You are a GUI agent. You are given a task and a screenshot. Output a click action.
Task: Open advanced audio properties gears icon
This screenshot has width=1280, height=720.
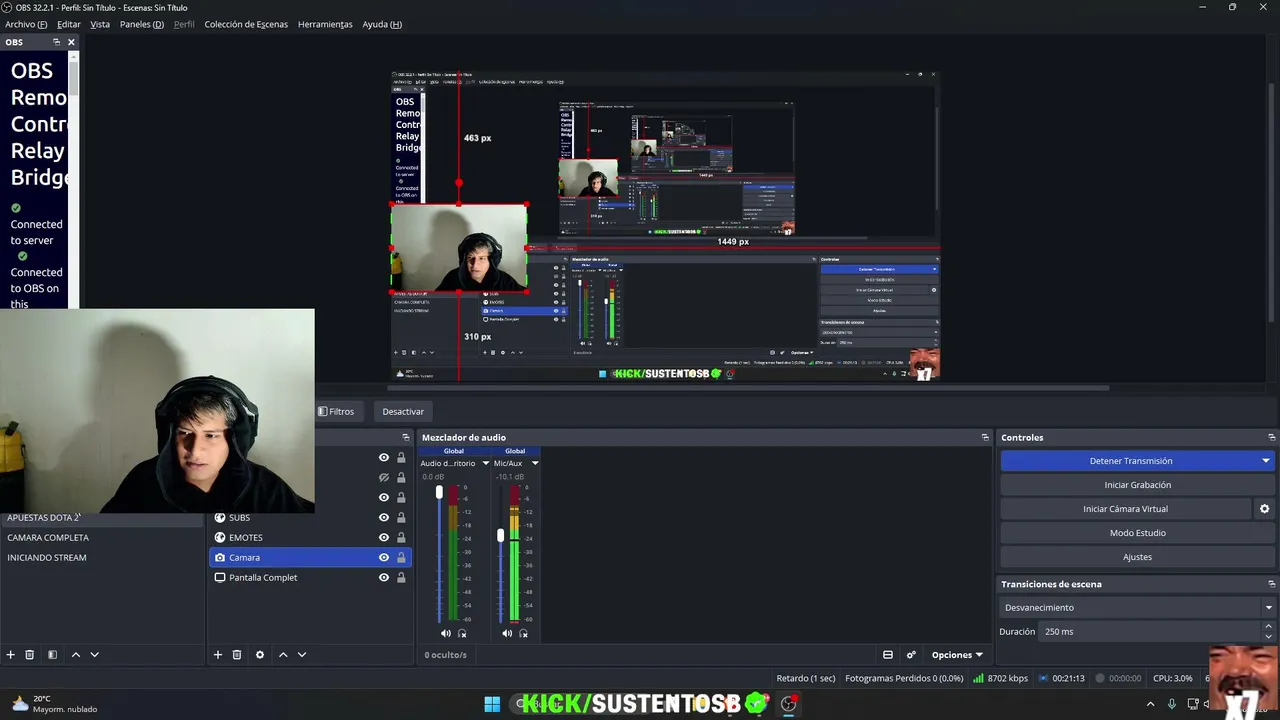(911, 655)
